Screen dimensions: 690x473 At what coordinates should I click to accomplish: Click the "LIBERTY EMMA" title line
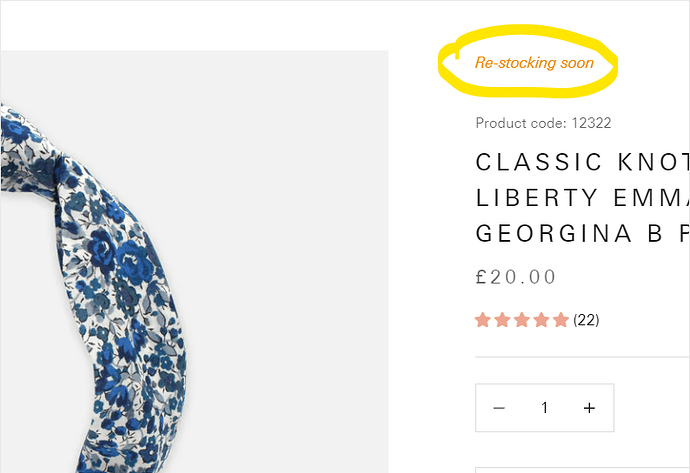coord(582,197)
